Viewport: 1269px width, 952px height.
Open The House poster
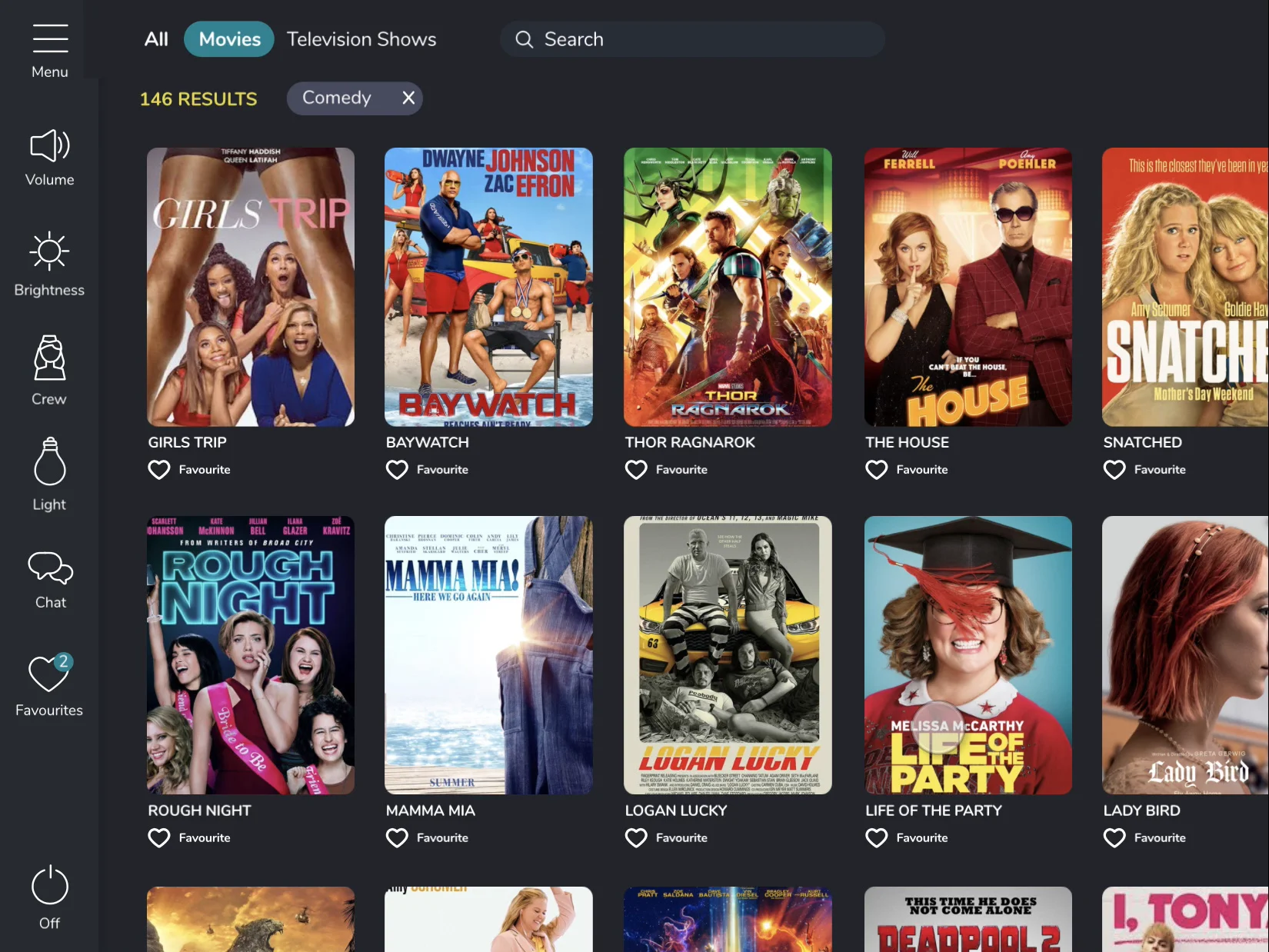(x=968, y=287)
